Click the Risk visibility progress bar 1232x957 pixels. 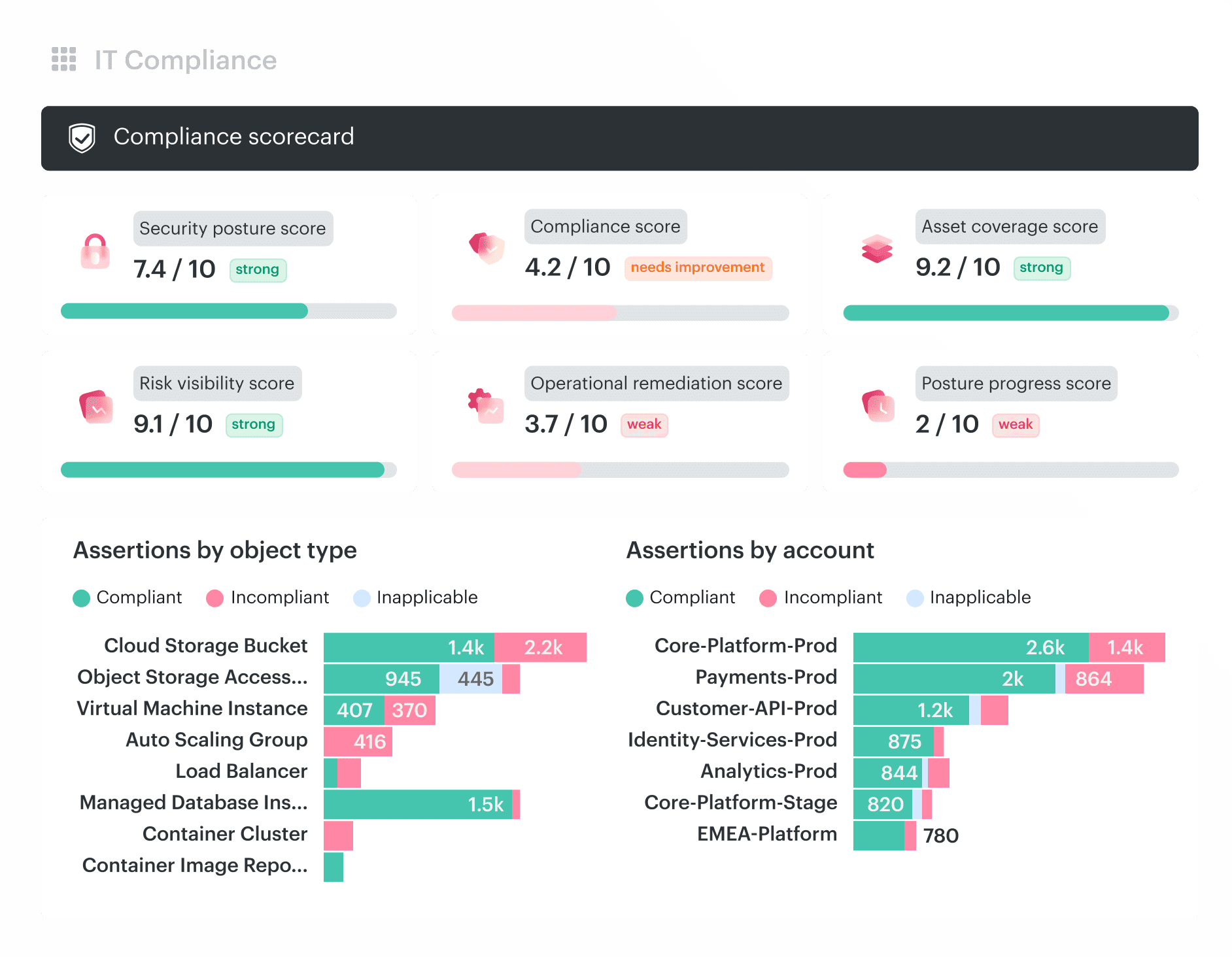(x=229, y=469)
